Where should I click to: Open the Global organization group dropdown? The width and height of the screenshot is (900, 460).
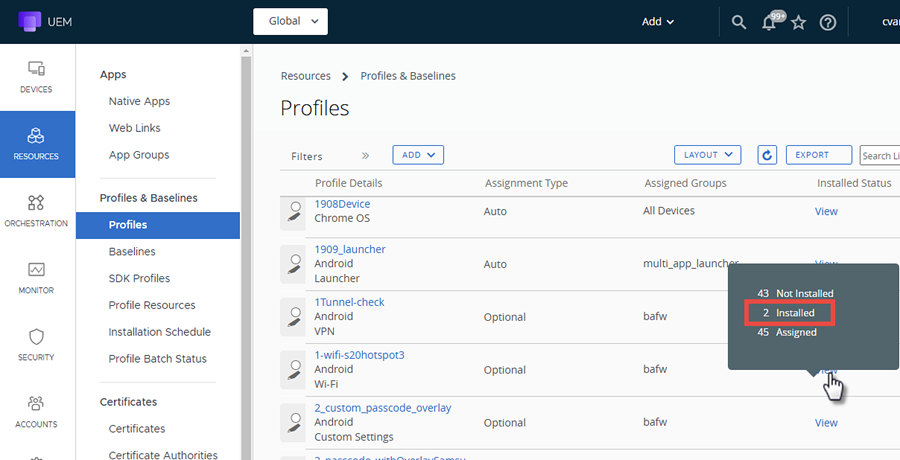pos(290,21)
